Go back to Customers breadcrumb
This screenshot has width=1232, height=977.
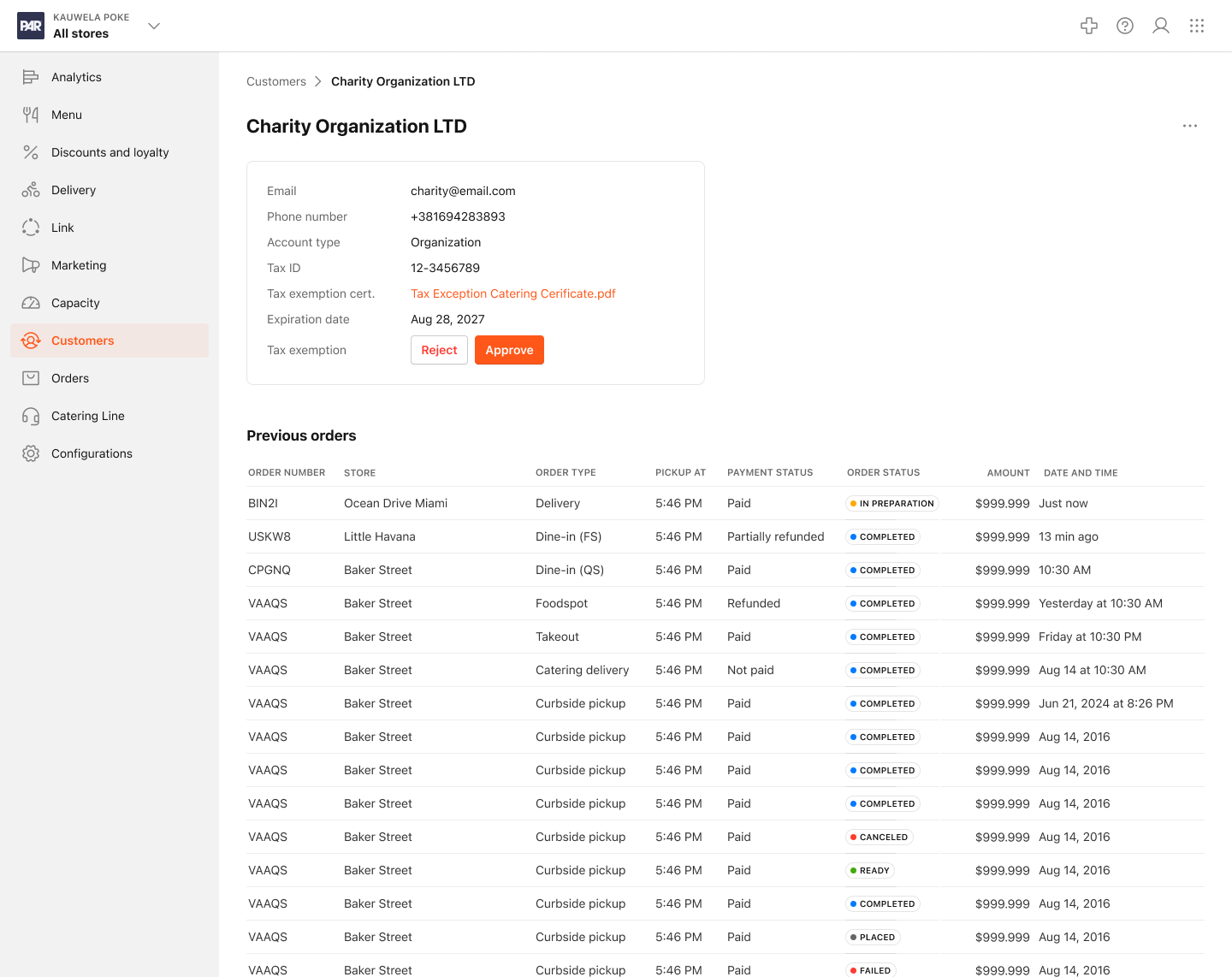(275, 81)
